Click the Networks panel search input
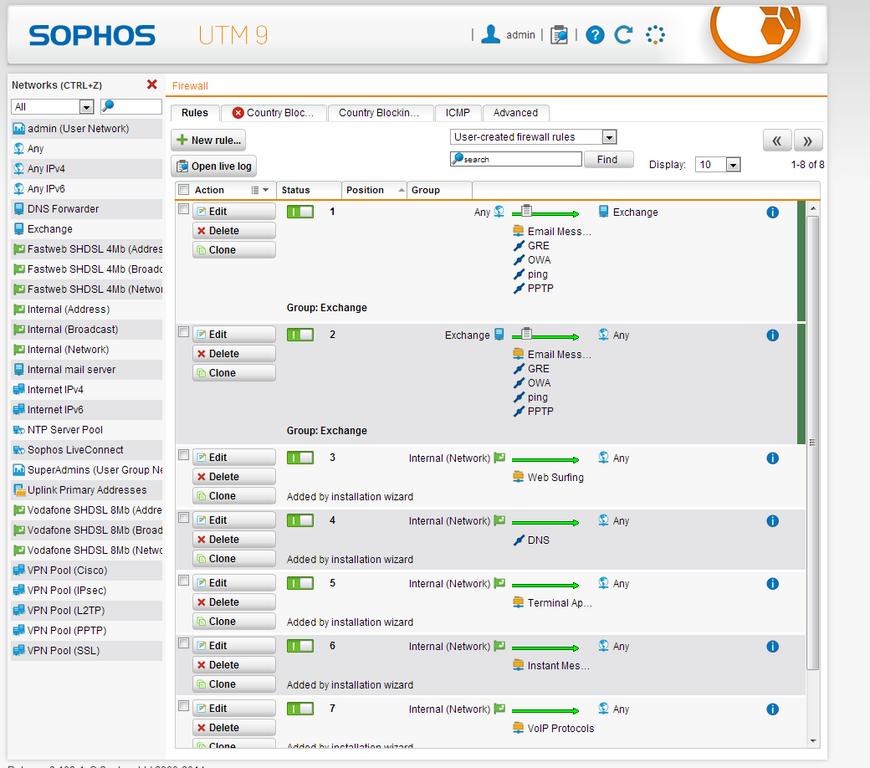The height and width of the screenshot is (768, 870). [x=131, y=106]
